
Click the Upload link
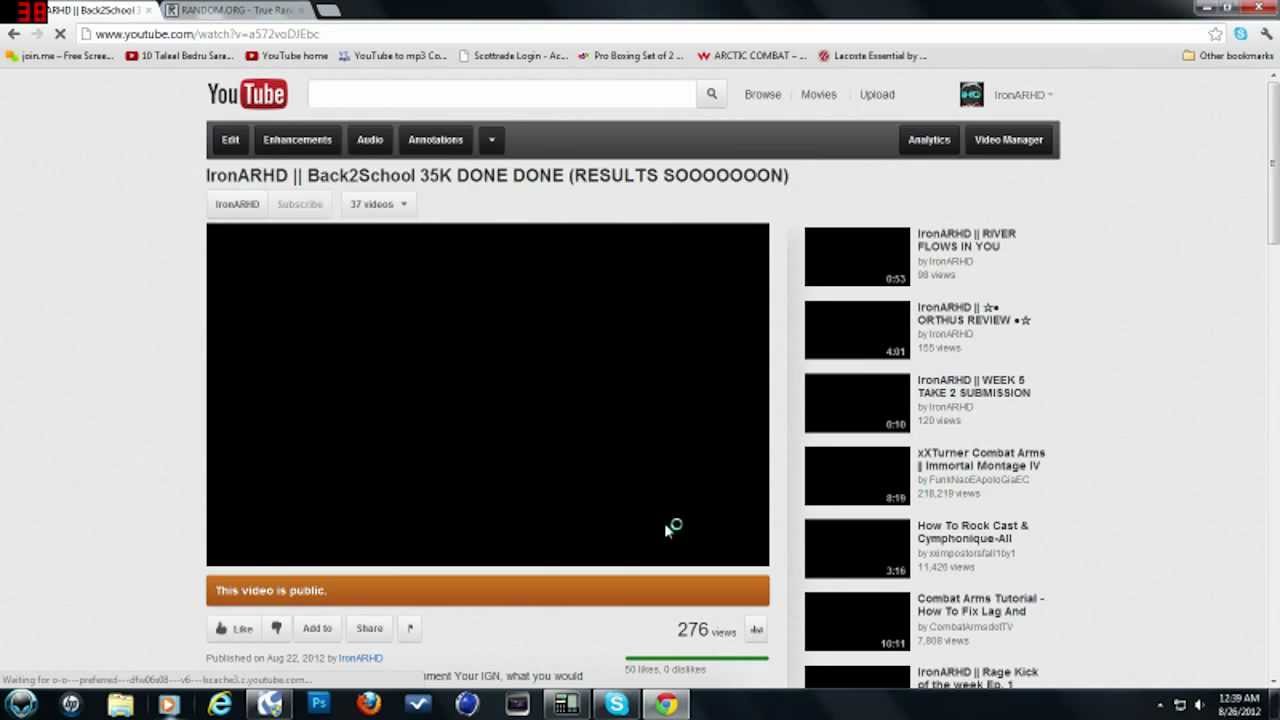click(x=877, y=95)
